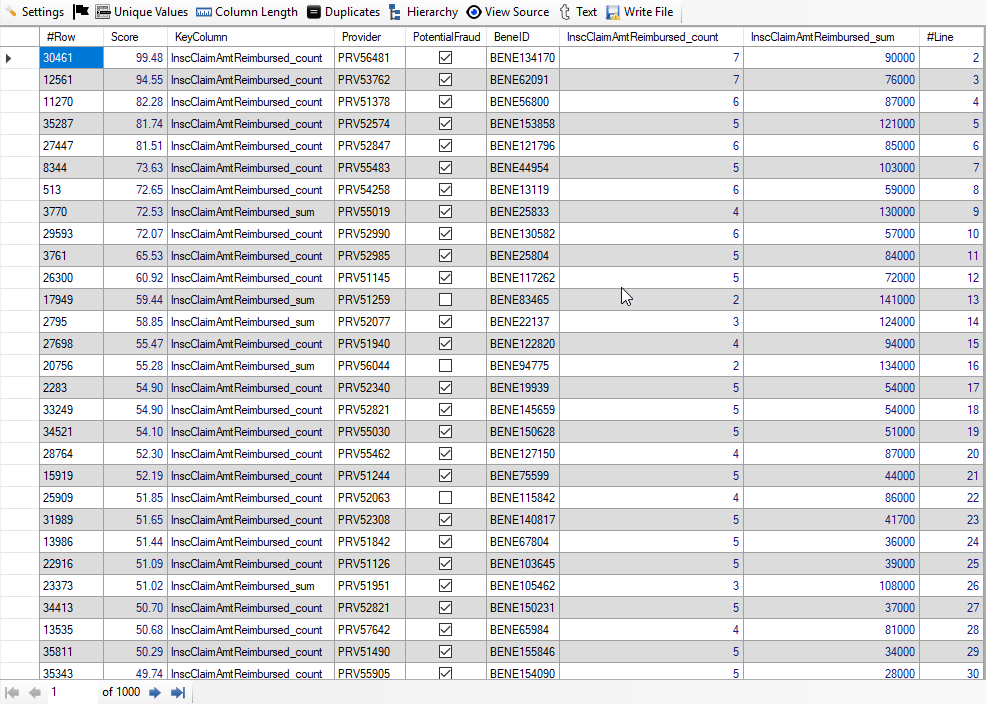Uncheck PotentialFraud for provider PRV56481
The height and width of the screenshot is (704, 986).
(445, 58)
